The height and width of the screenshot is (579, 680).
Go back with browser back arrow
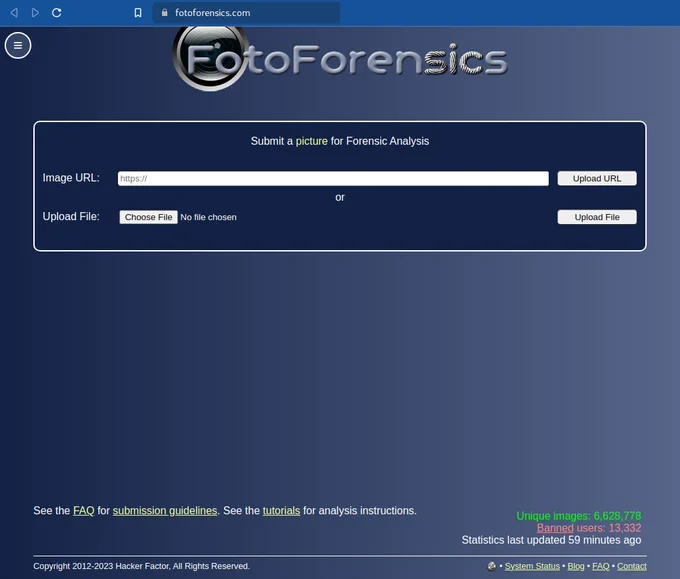(14, 13)
